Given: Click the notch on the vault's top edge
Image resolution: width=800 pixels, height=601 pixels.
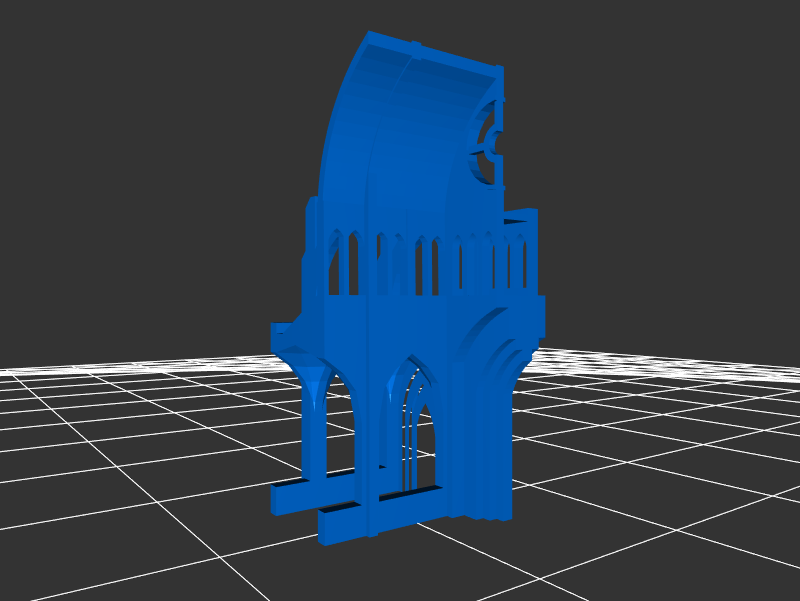Looking at the screenshot, I should [x=414, y=47].
